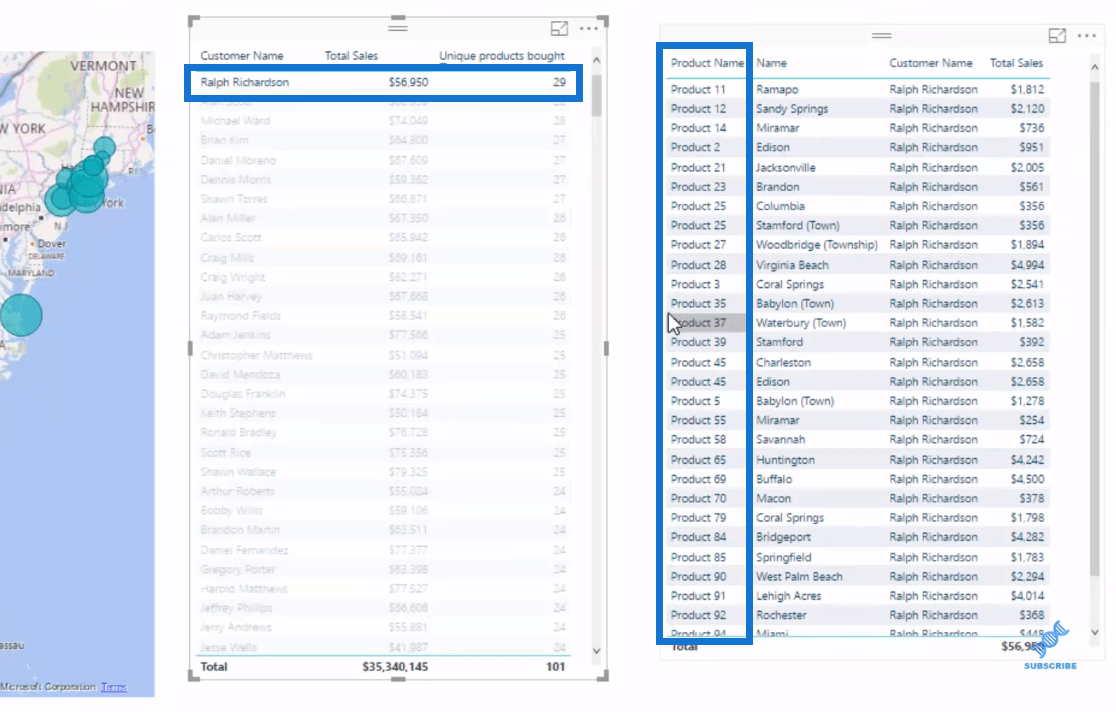This screenshot has height=712, width=1116.
Task: Click Product 21 cell
Action: pyautogui.click(x=698, y=167)
